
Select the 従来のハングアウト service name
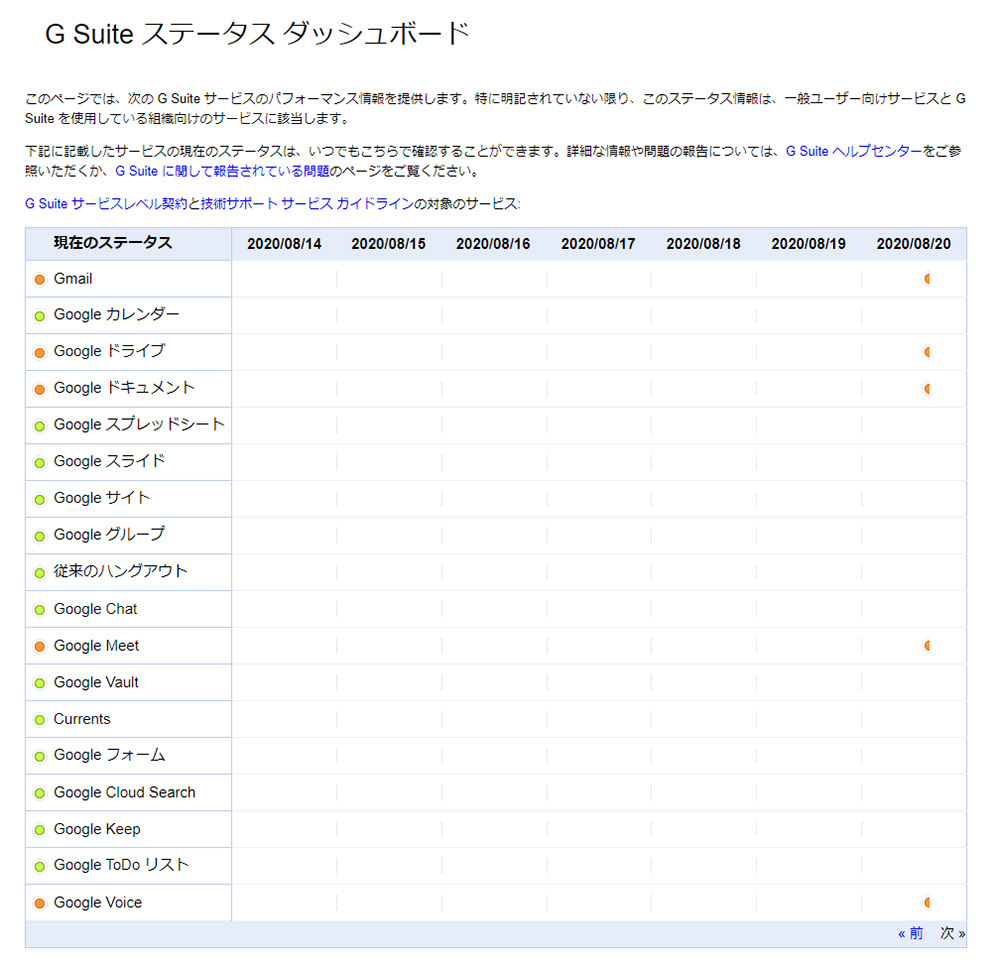tap(121, 571)
